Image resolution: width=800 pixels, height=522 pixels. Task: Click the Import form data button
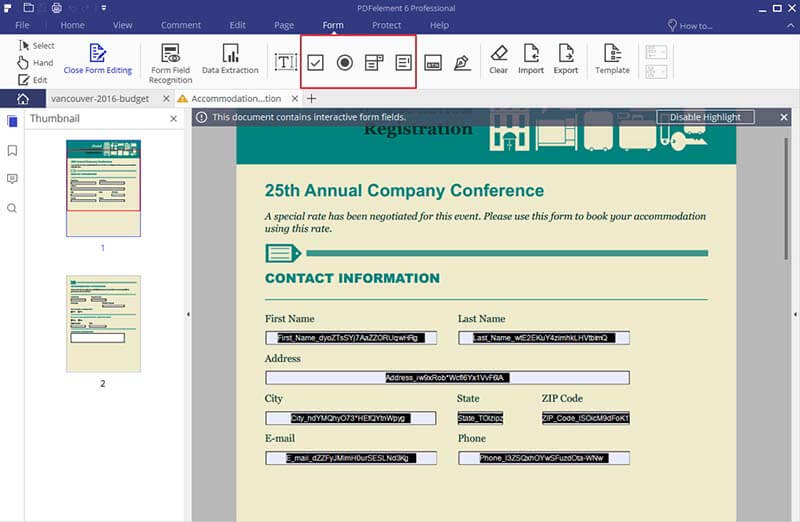pos(531,59)
